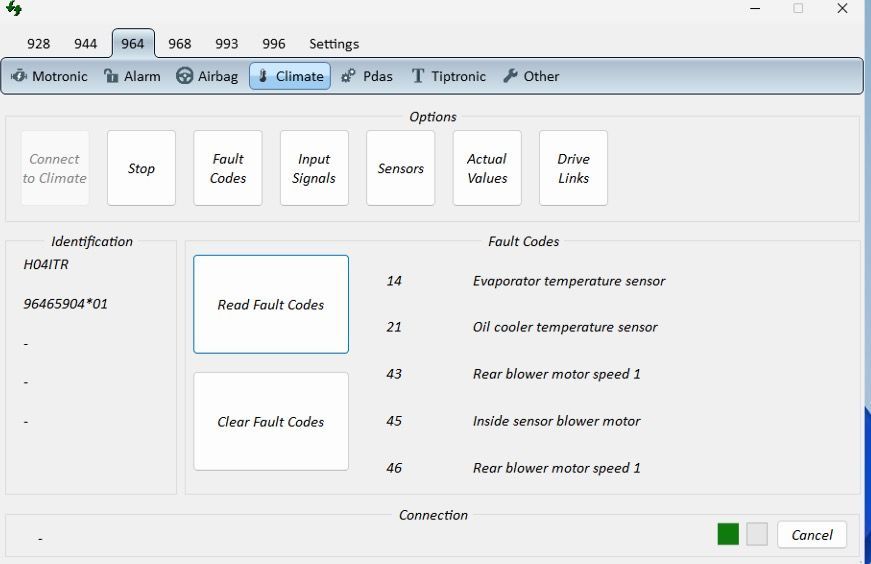Switch to the 993 model tab
Screen dimensions: 871x564
(227, 44)
